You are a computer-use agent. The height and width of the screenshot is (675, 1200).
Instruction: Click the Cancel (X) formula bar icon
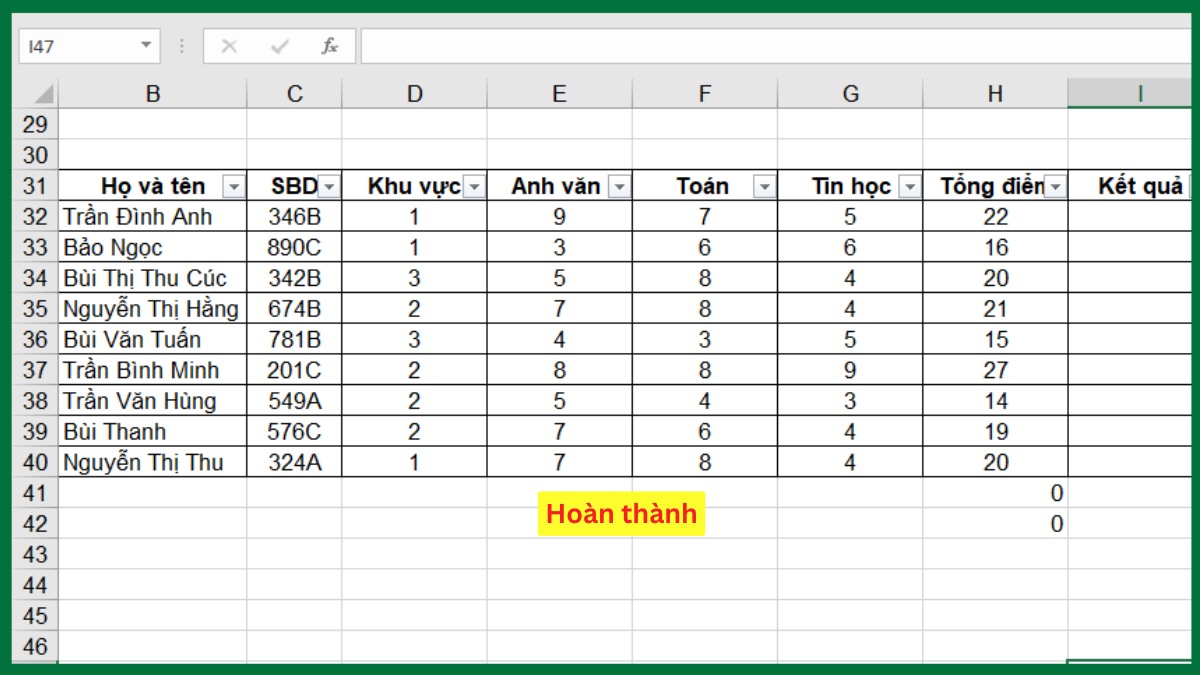pos(229,44)
